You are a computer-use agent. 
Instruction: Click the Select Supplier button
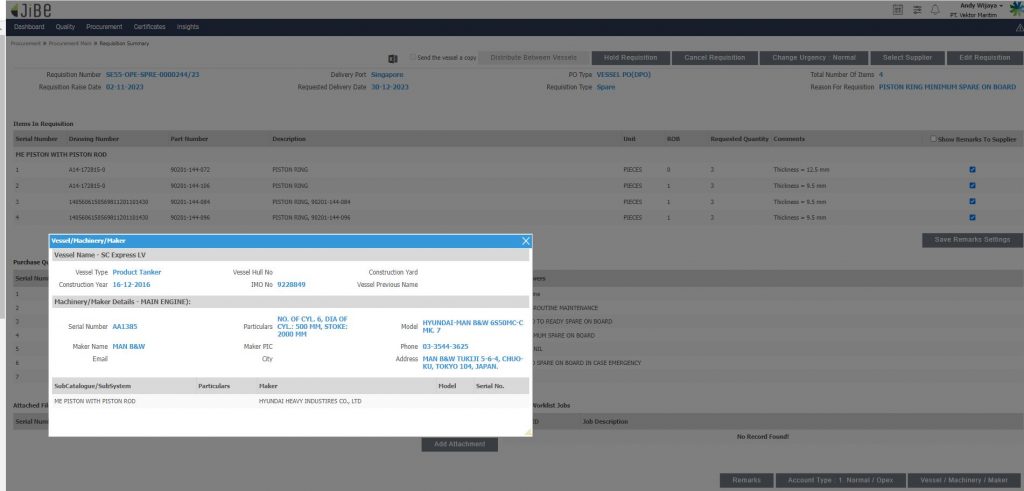point(906,58)
